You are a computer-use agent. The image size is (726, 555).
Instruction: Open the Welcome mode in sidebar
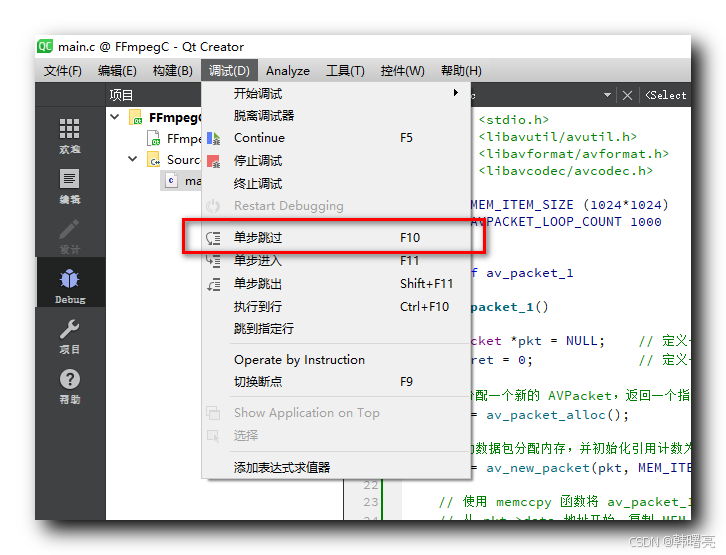69,135
